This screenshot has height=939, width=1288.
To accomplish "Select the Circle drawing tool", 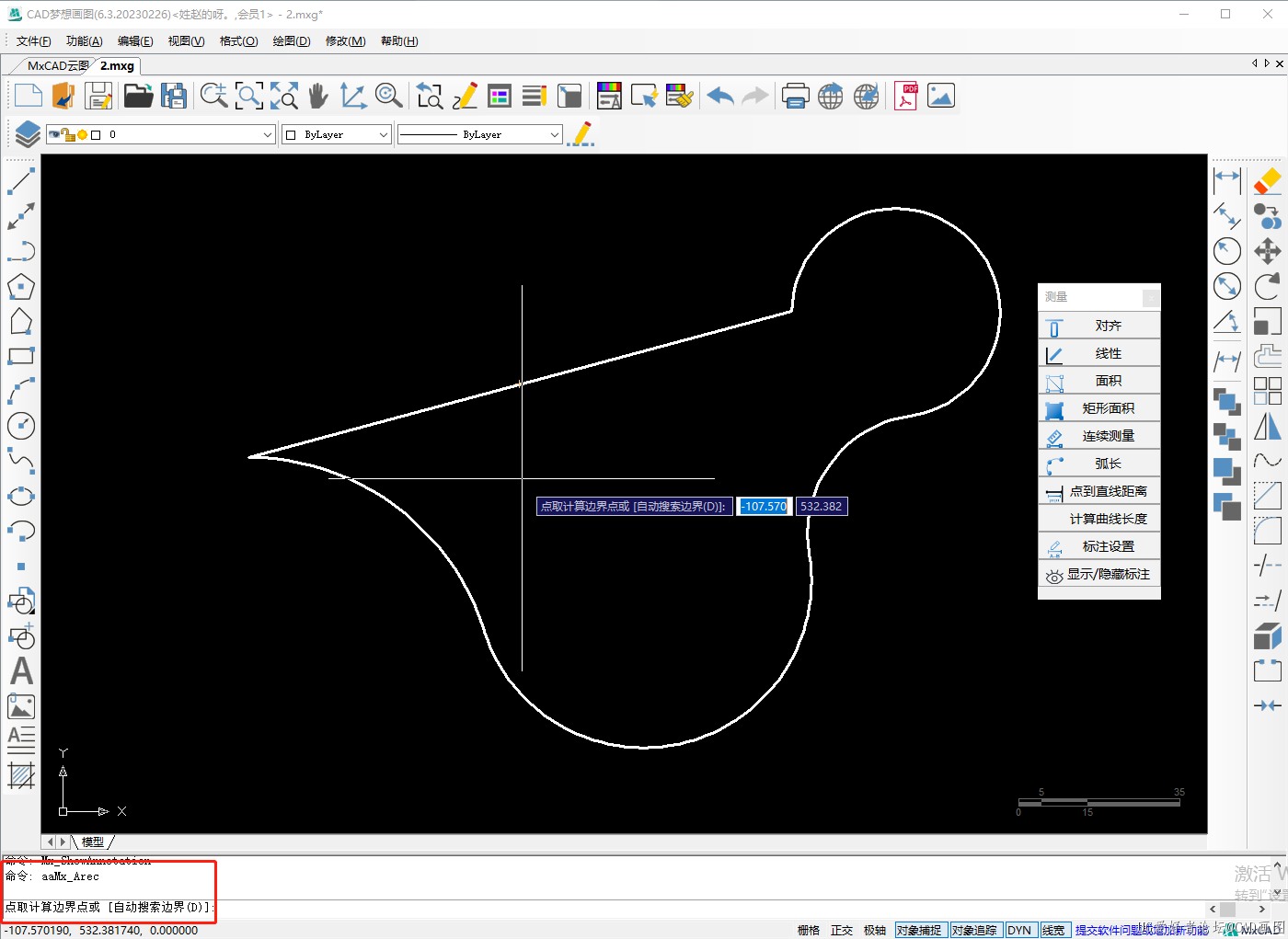I will point(20,426).
